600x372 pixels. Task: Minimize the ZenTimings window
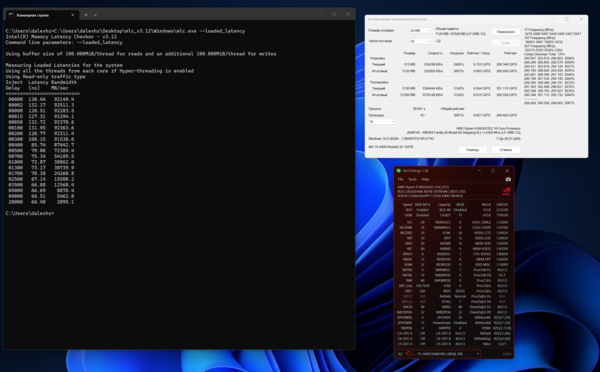coord(479,171)
